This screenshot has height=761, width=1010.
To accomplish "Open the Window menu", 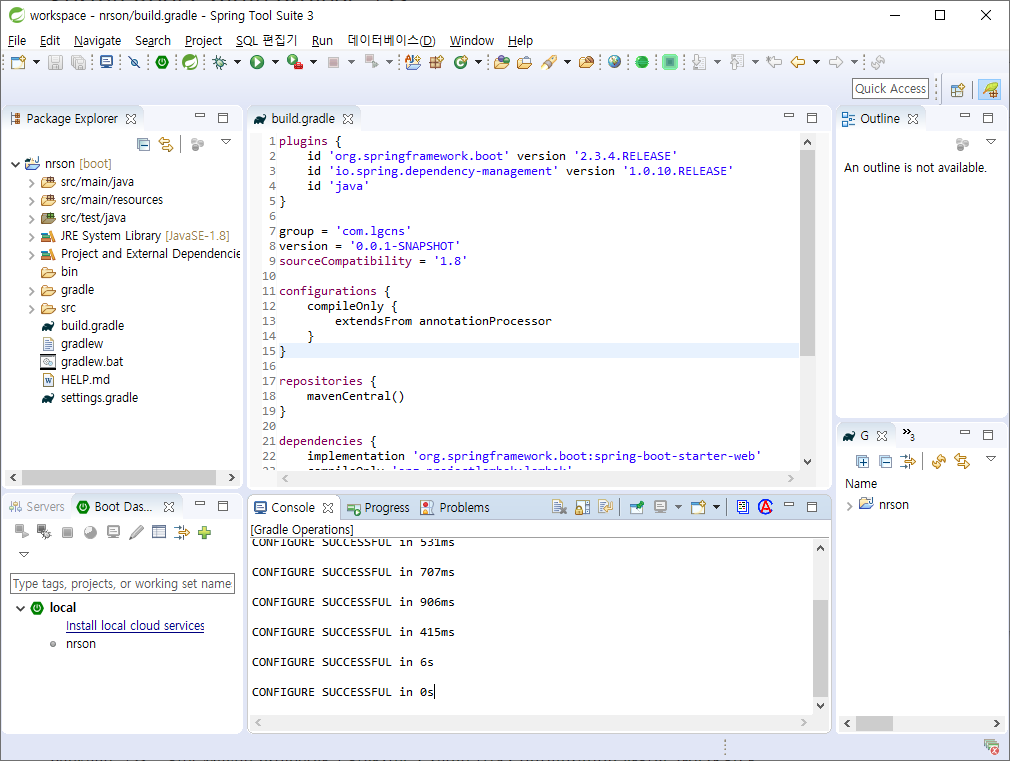I will click(x=472, y=41).
